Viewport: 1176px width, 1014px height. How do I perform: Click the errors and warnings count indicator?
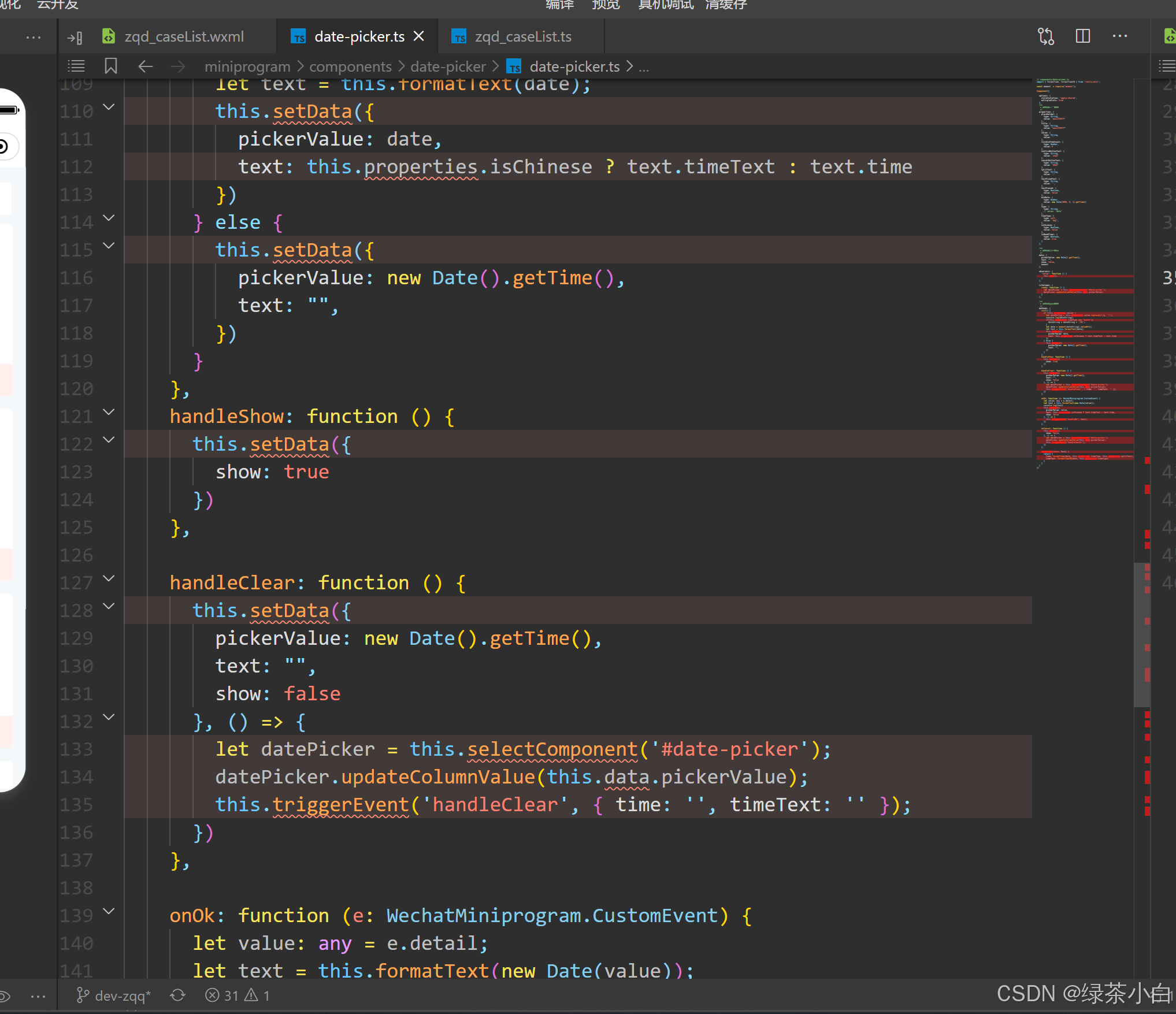[x=238, y=996]
